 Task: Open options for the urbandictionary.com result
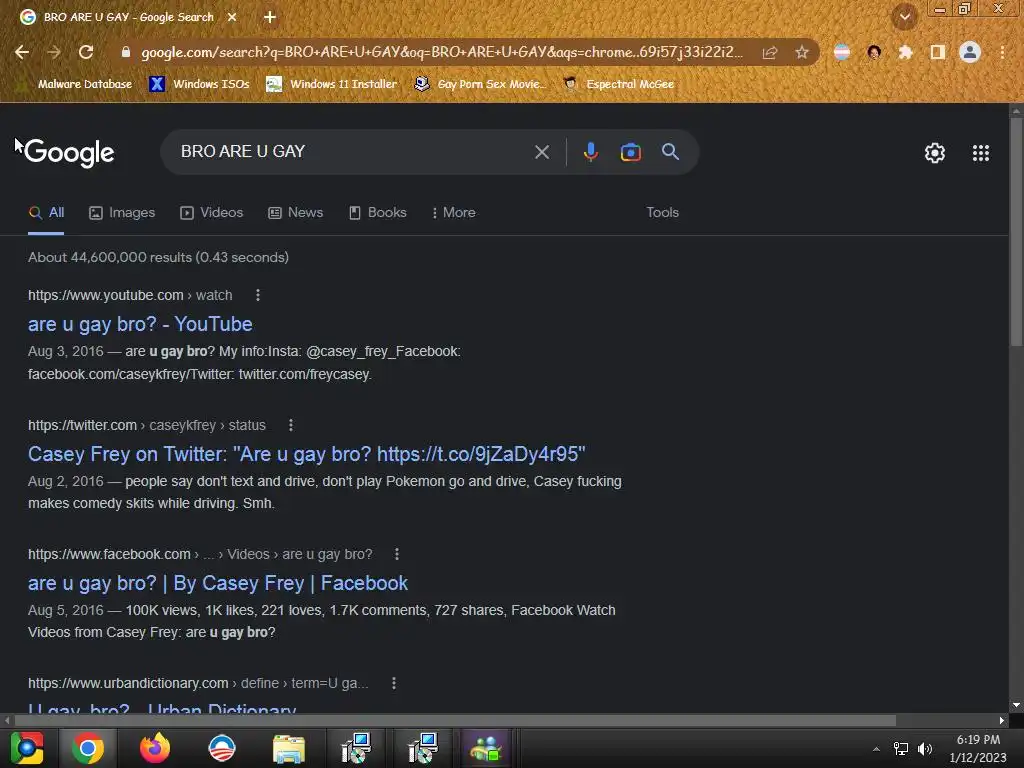(x=393, y=683)
